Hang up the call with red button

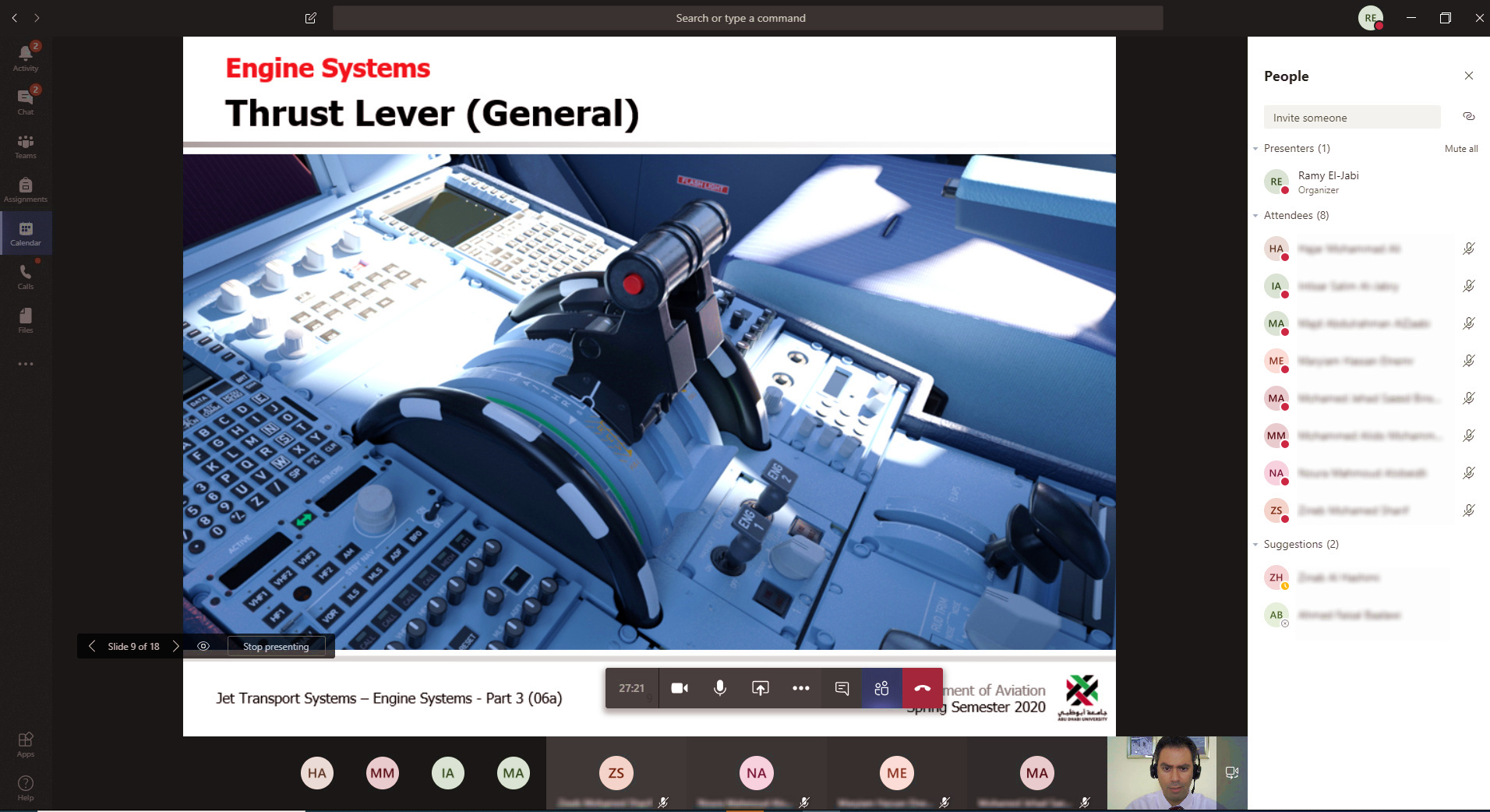click(x=922, y=688)
